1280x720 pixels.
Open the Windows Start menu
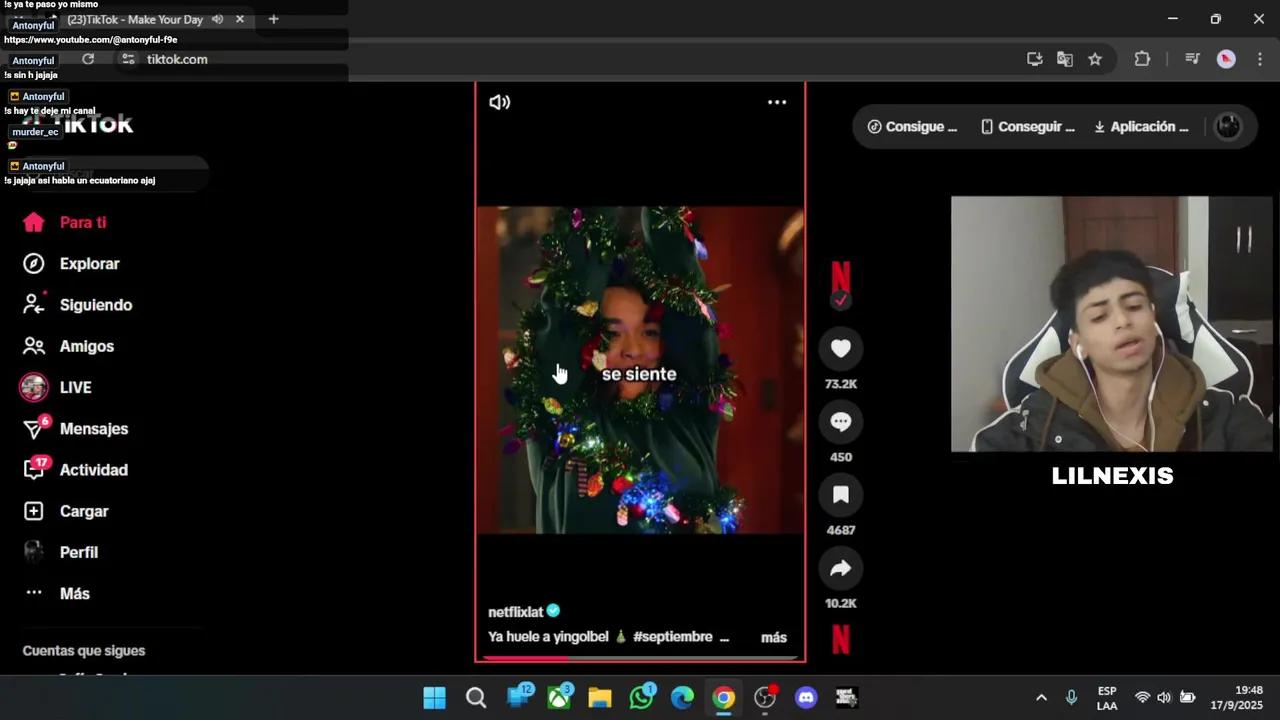(x=434, y=698)
